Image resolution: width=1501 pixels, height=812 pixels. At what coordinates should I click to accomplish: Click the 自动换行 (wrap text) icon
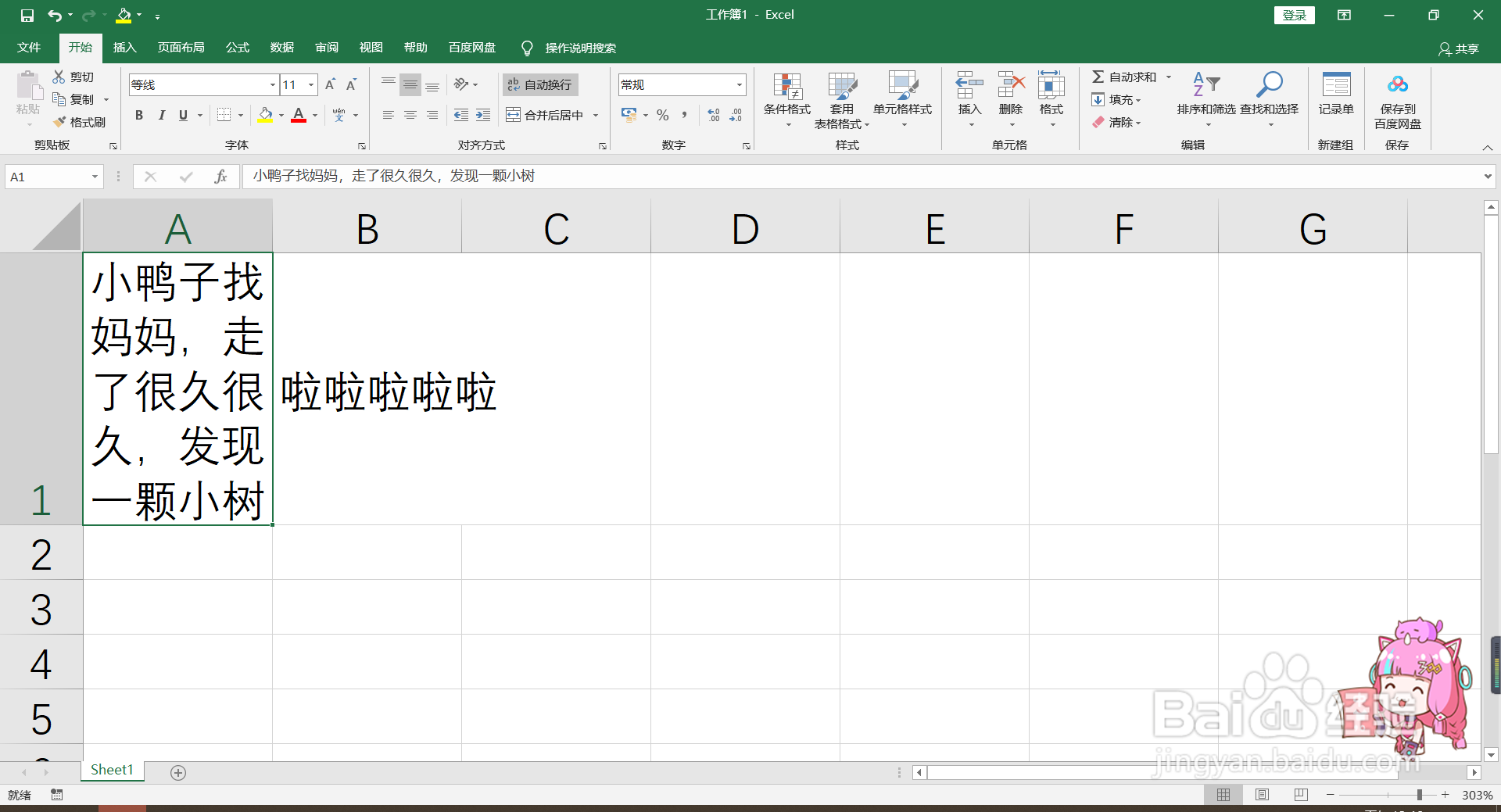click(539, 84)
